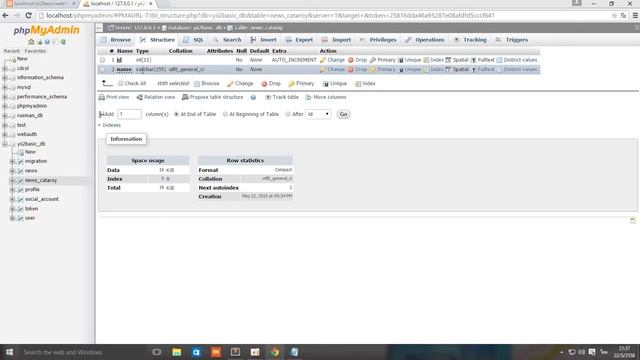Tick the checkbox for the name column
640x360 pixels.
click(x=102, y=70)
